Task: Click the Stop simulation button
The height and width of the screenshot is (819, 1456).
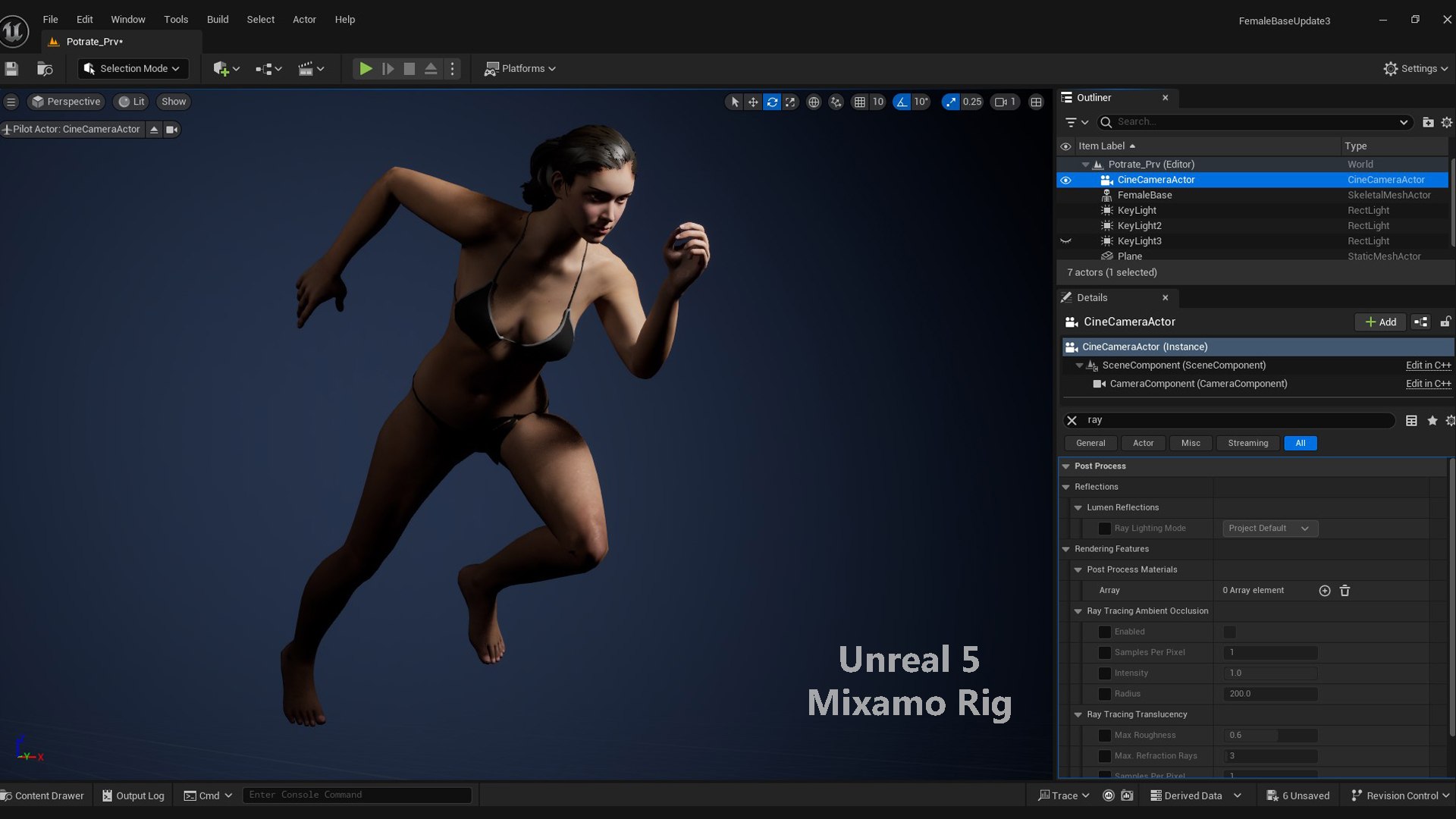Action: point(409,69)
